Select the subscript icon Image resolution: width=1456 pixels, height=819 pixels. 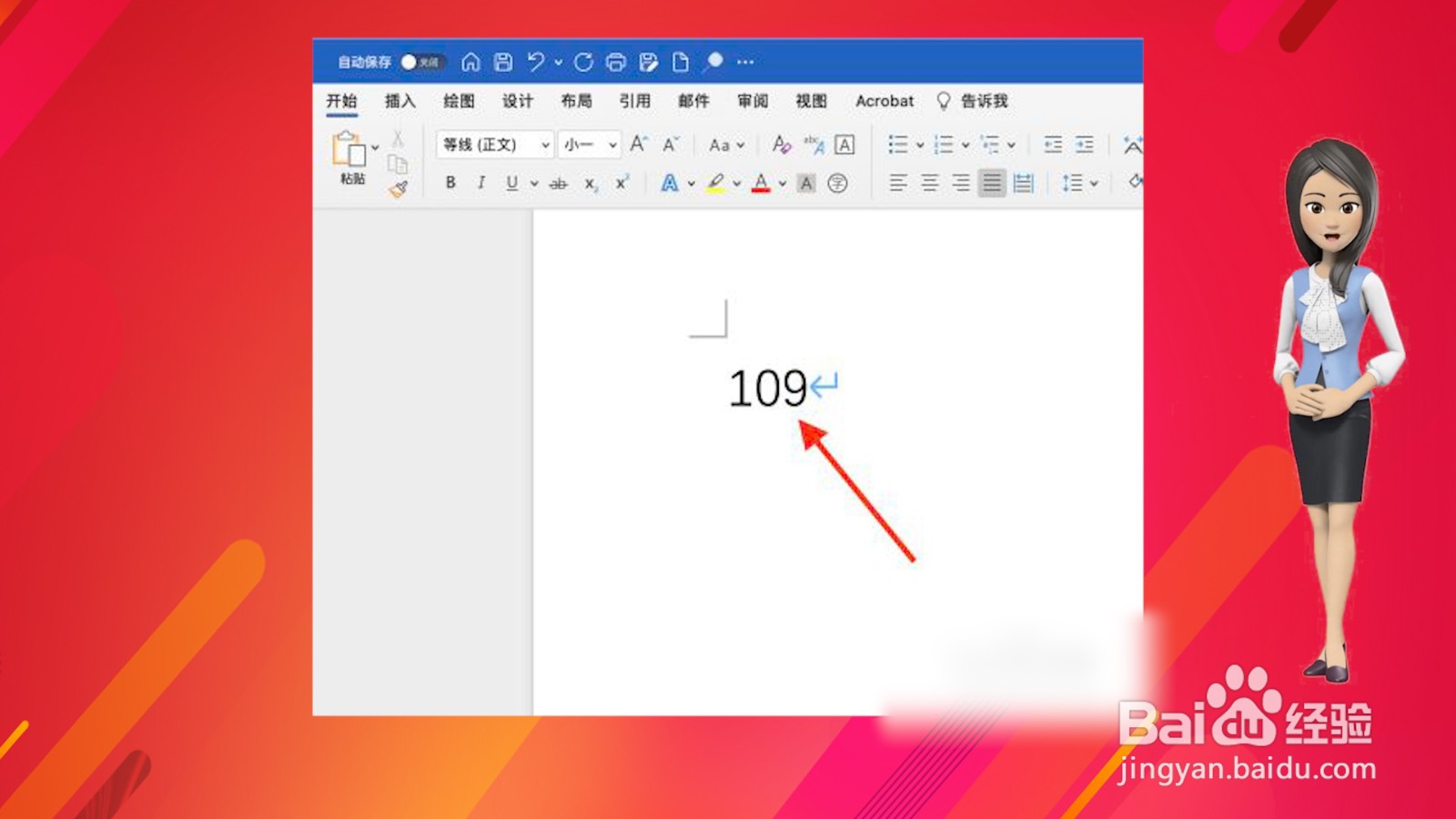coord(592,185)
